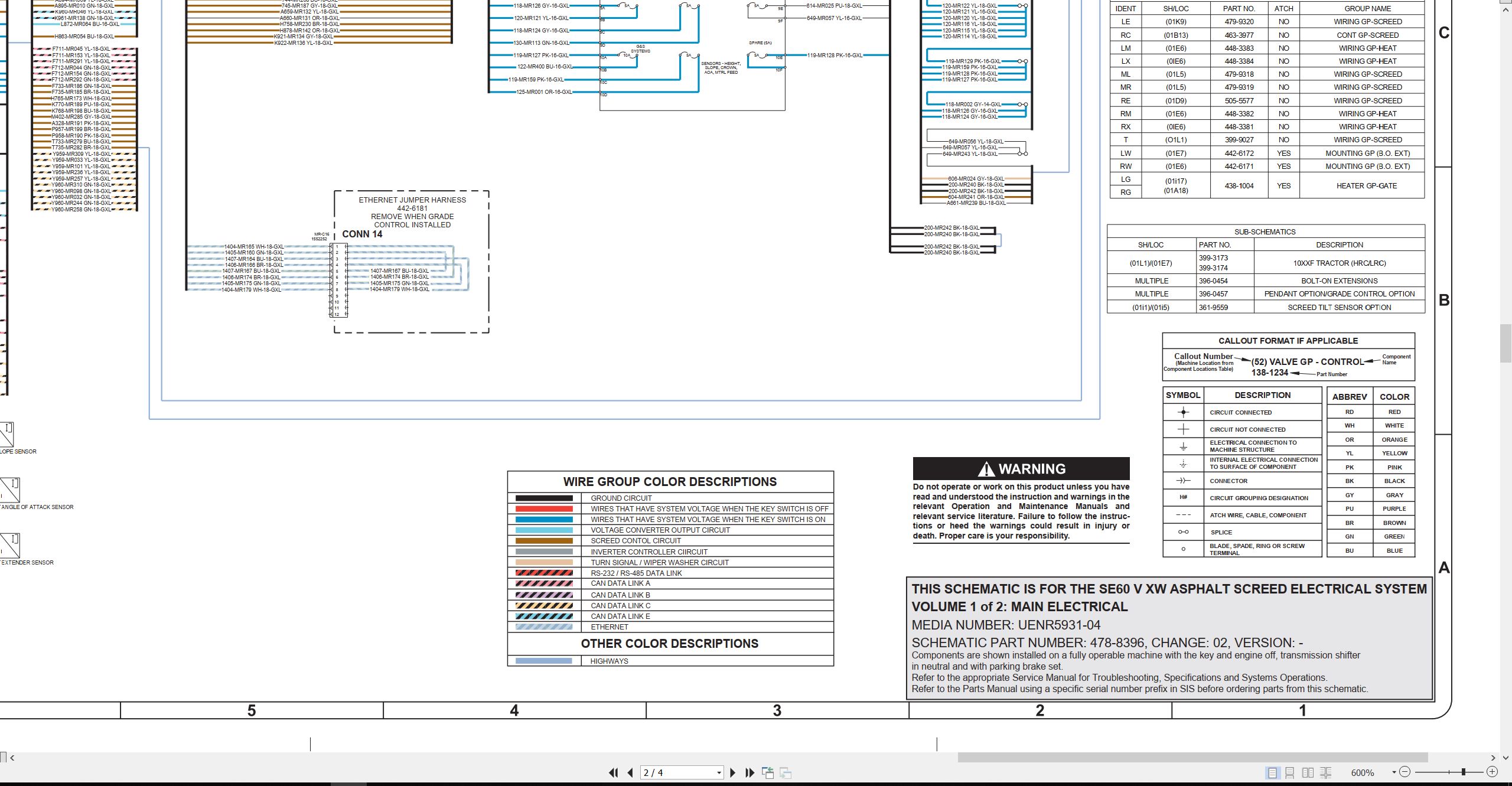Click the next view icon
This screenshot has height=786, width=1512.
(786, 772)
